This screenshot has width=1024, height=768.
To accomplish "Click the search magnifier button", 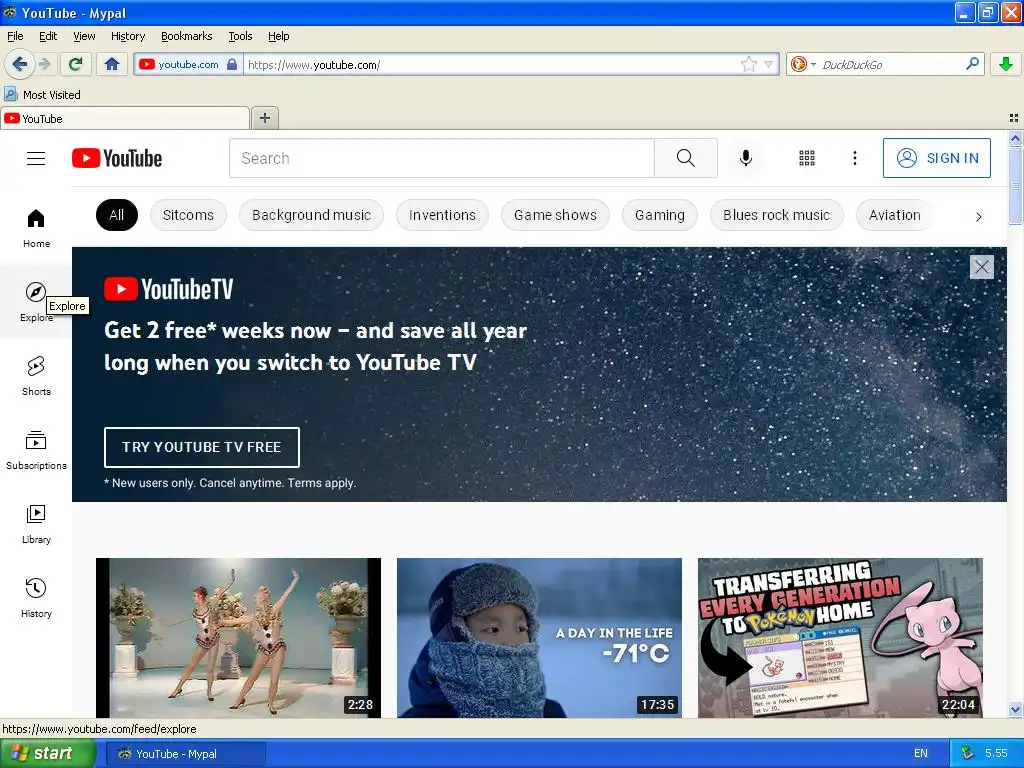I will pos(686,158).
